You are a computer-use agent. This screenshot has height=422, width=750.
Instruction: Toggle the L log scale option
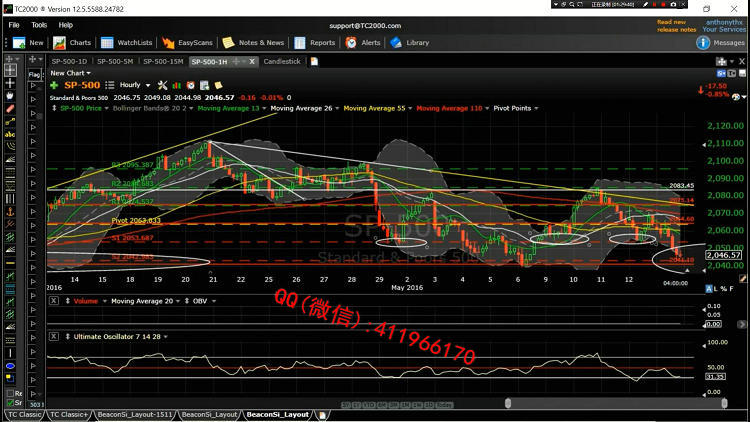(x=716, y=289)
